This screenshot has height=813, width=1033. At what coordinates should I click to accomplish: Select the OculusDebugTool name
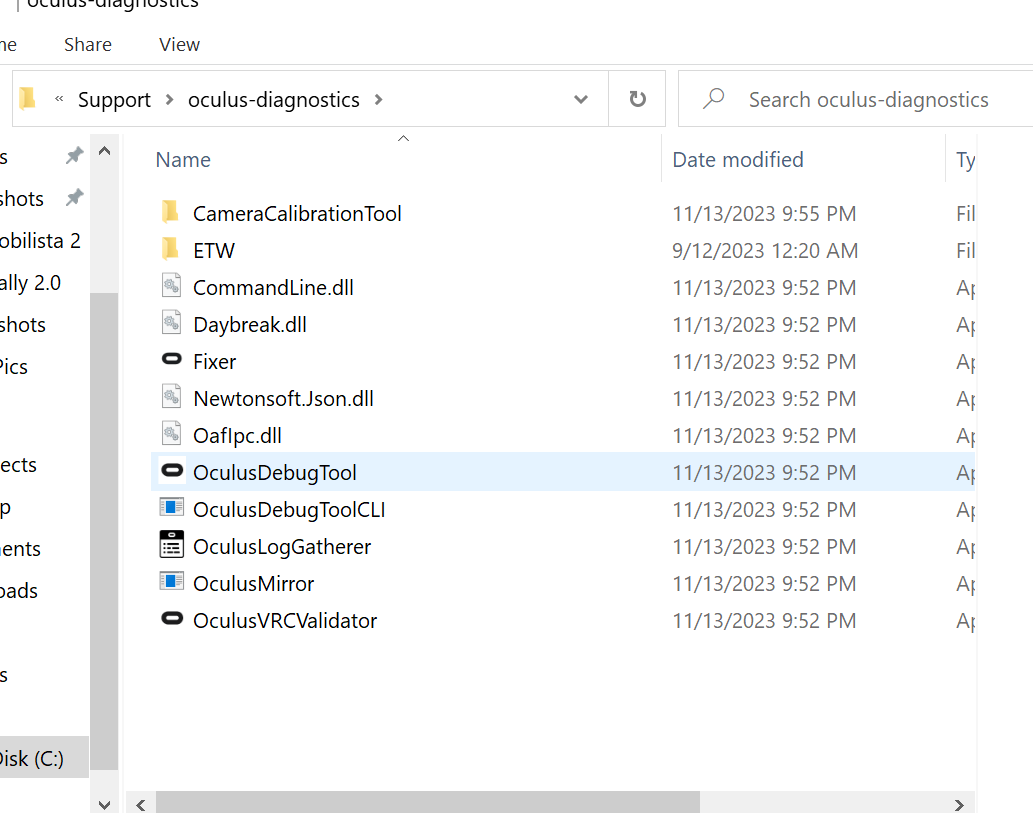click(275, 472)
